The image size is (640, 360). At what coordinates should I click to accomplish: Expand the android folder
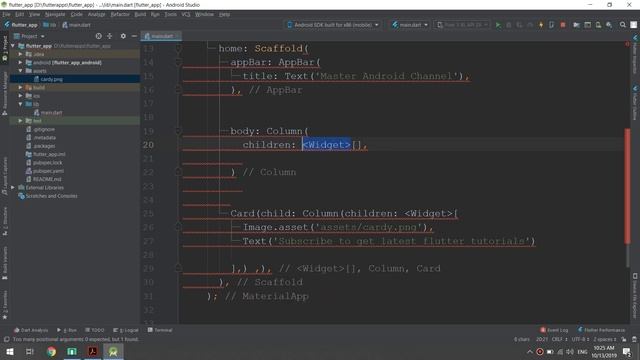(20, 62)
